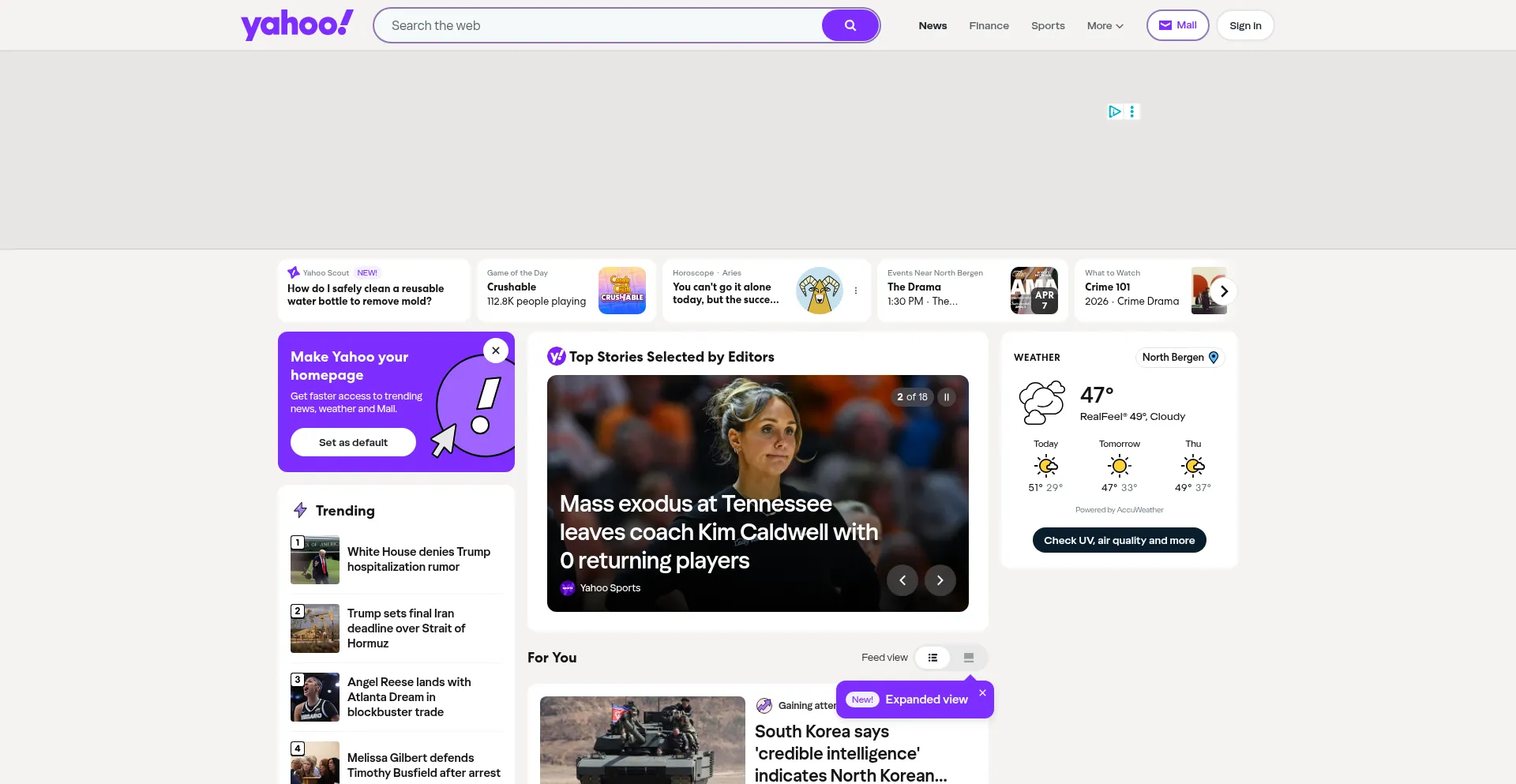Click Today's forecast sun icon
Viewport: 1516px width, 784px height.
tap(1046, 466)
